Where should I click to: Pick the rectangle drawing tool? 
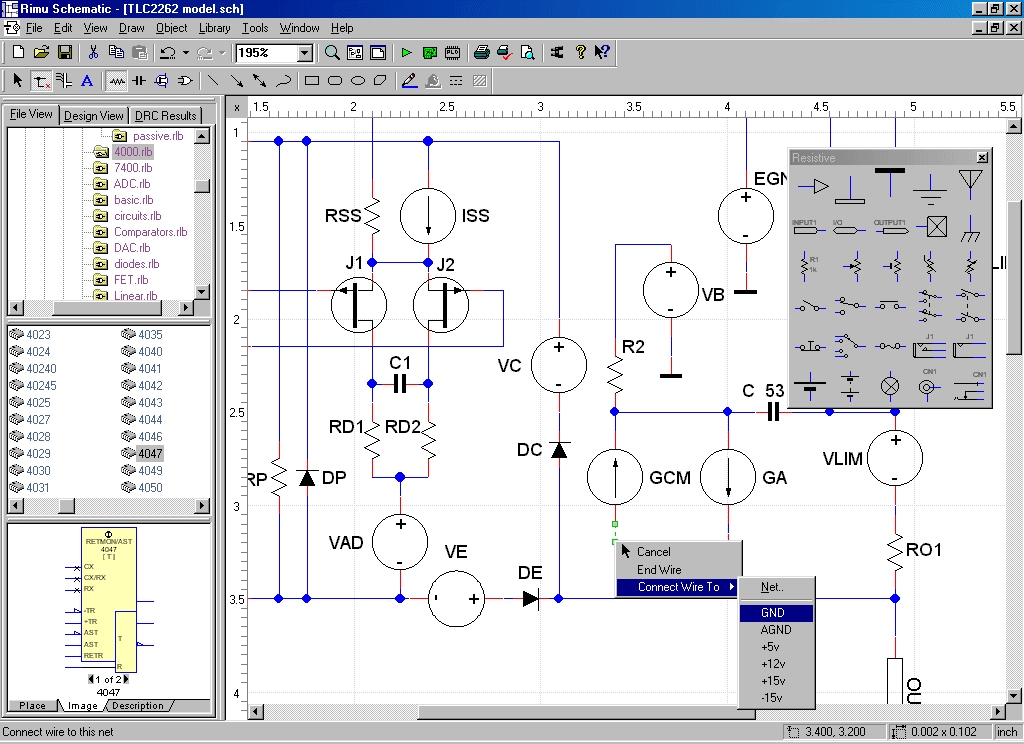pos(310,80)
